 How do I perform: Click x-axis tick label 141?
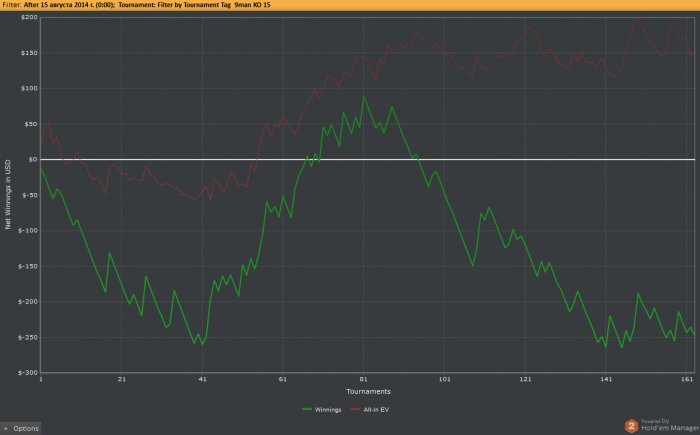tap(606, 379)
